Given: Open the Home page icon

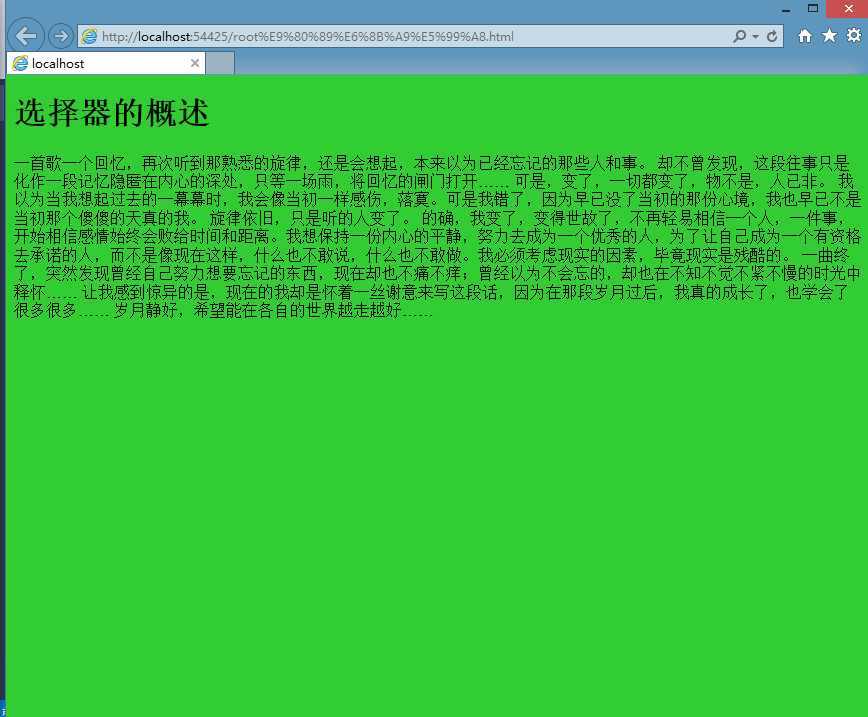Looking at the screenshot, I should pos(805,36).
